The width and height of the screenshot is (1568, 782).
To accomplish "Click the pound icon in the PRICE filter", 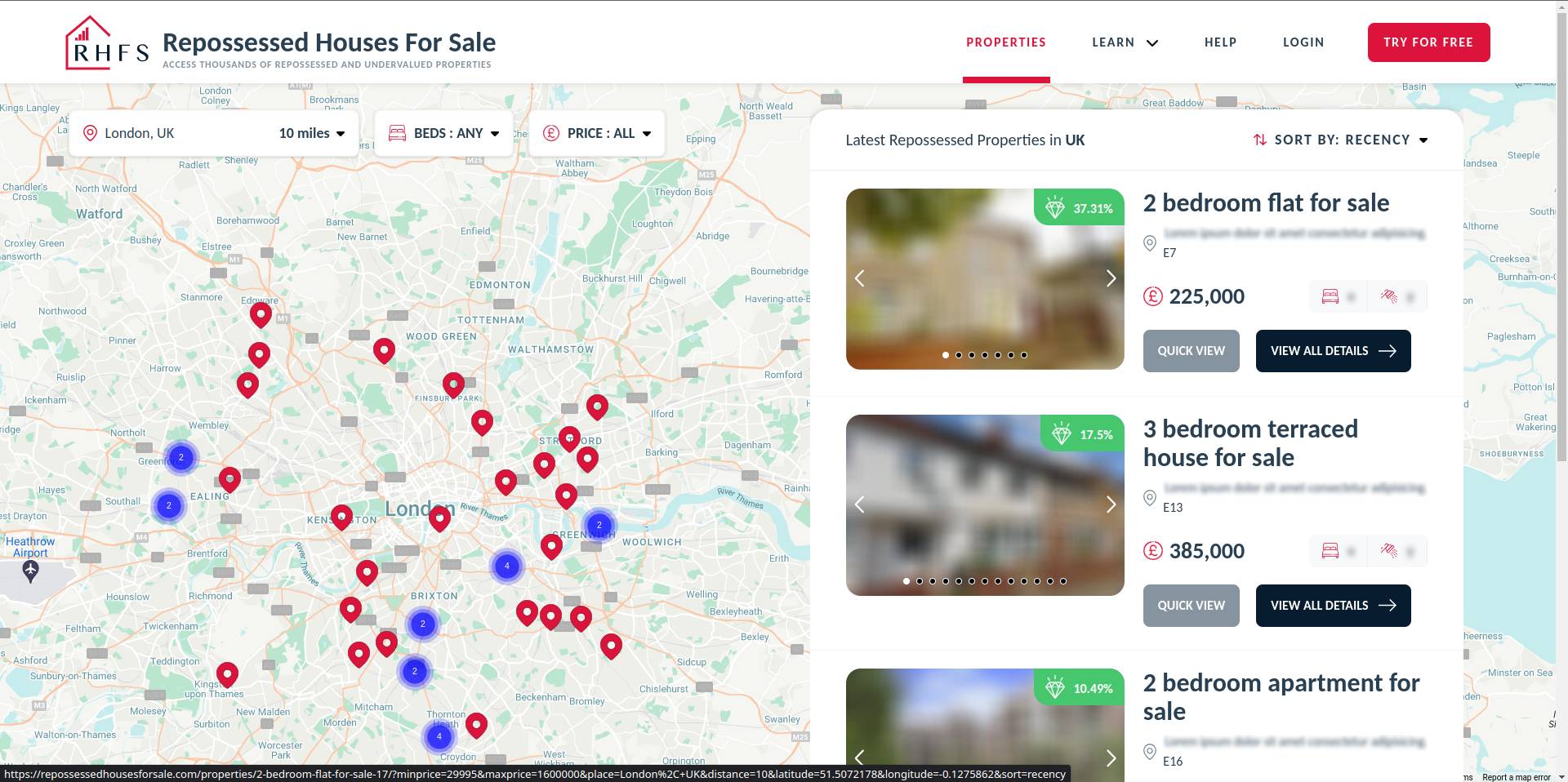I will coord(551,132).
